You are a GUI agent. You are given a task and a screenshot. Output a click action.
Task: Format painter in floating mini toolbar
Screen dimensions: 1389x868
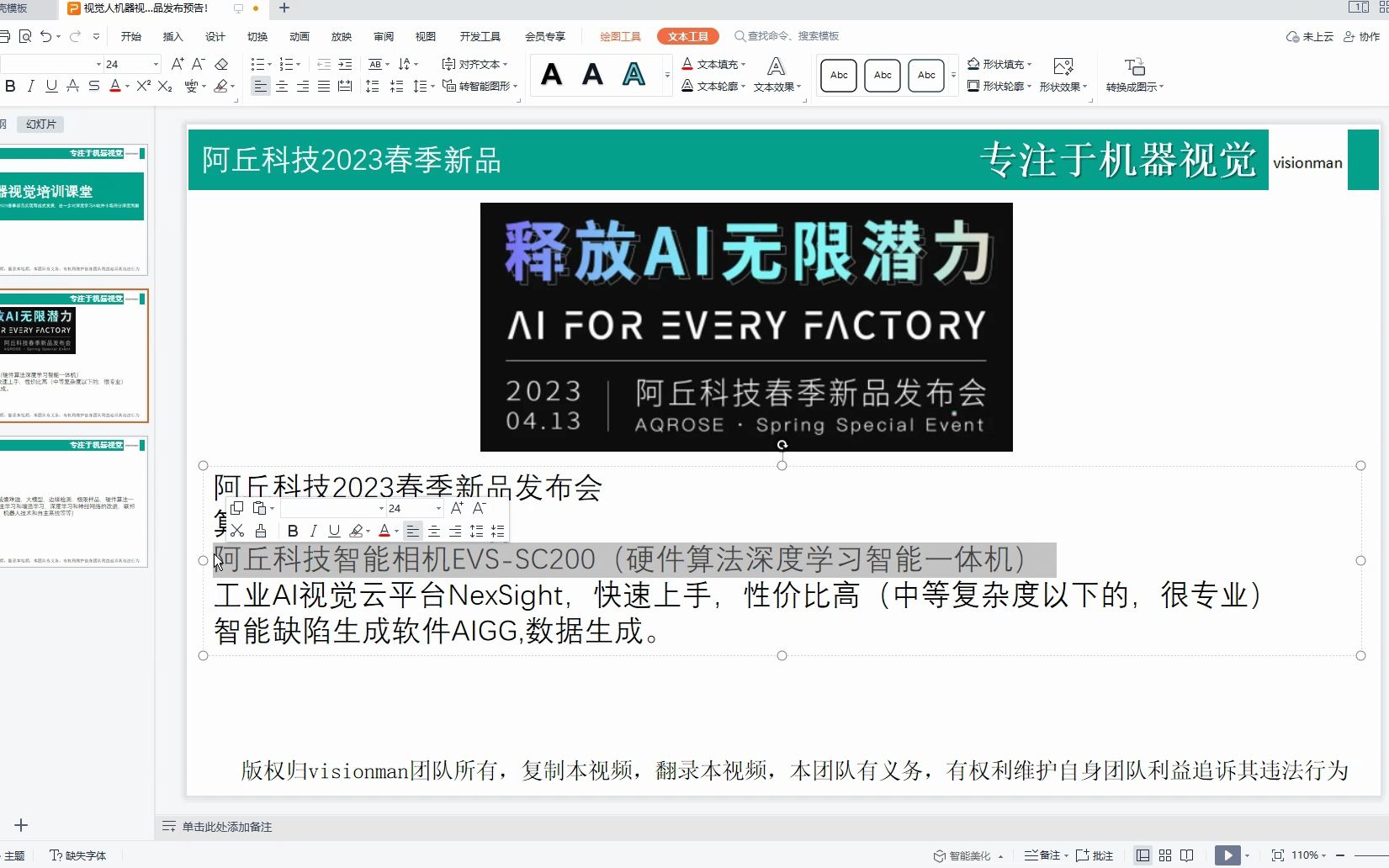[x=261, y=531]
